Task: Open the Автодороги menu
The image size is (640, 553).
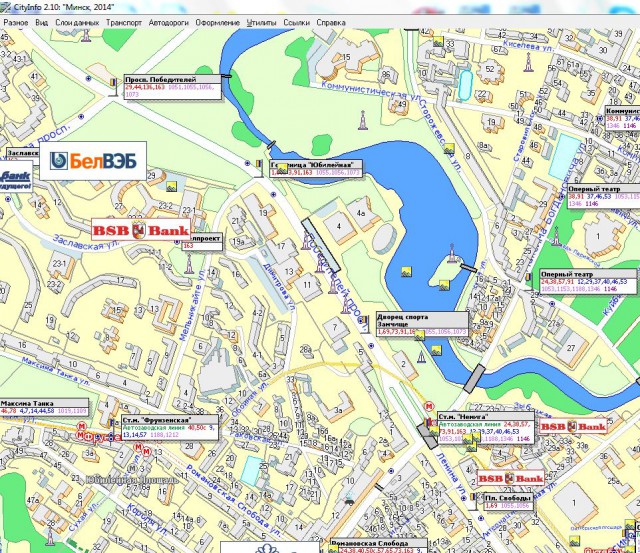Action: [169, 22]
